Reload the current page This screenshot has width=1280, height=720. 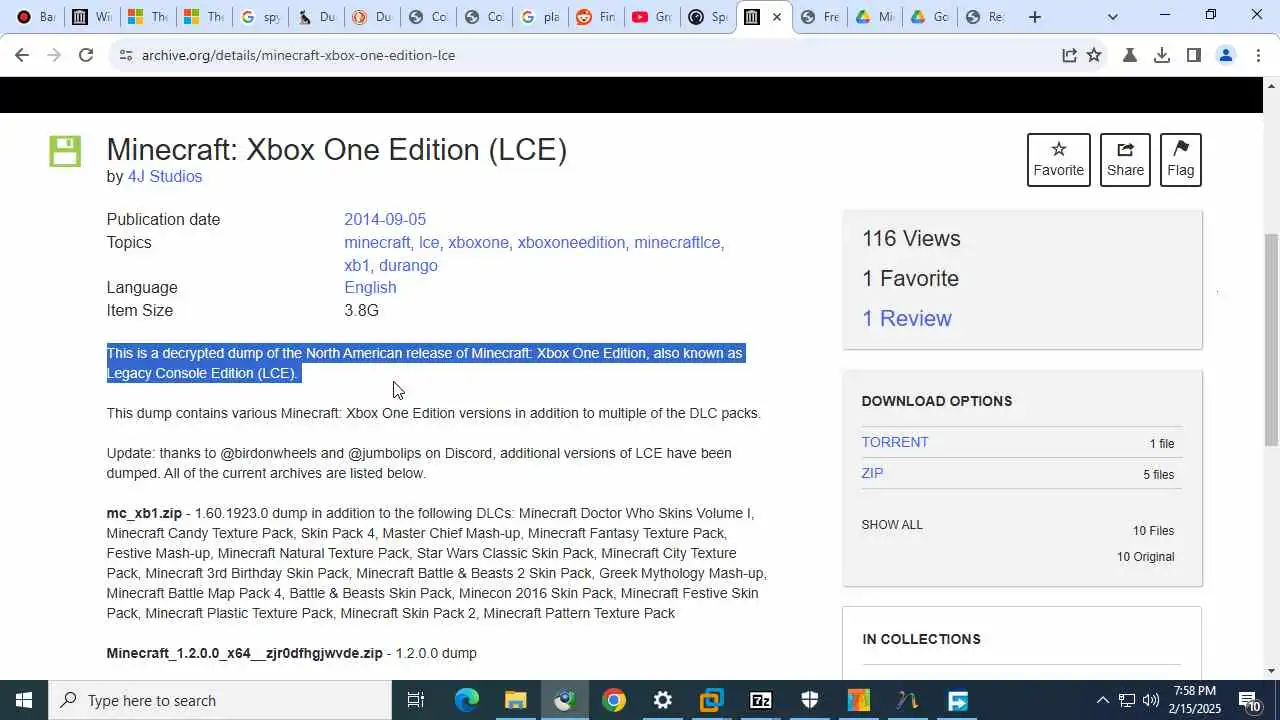pos(86,55)
